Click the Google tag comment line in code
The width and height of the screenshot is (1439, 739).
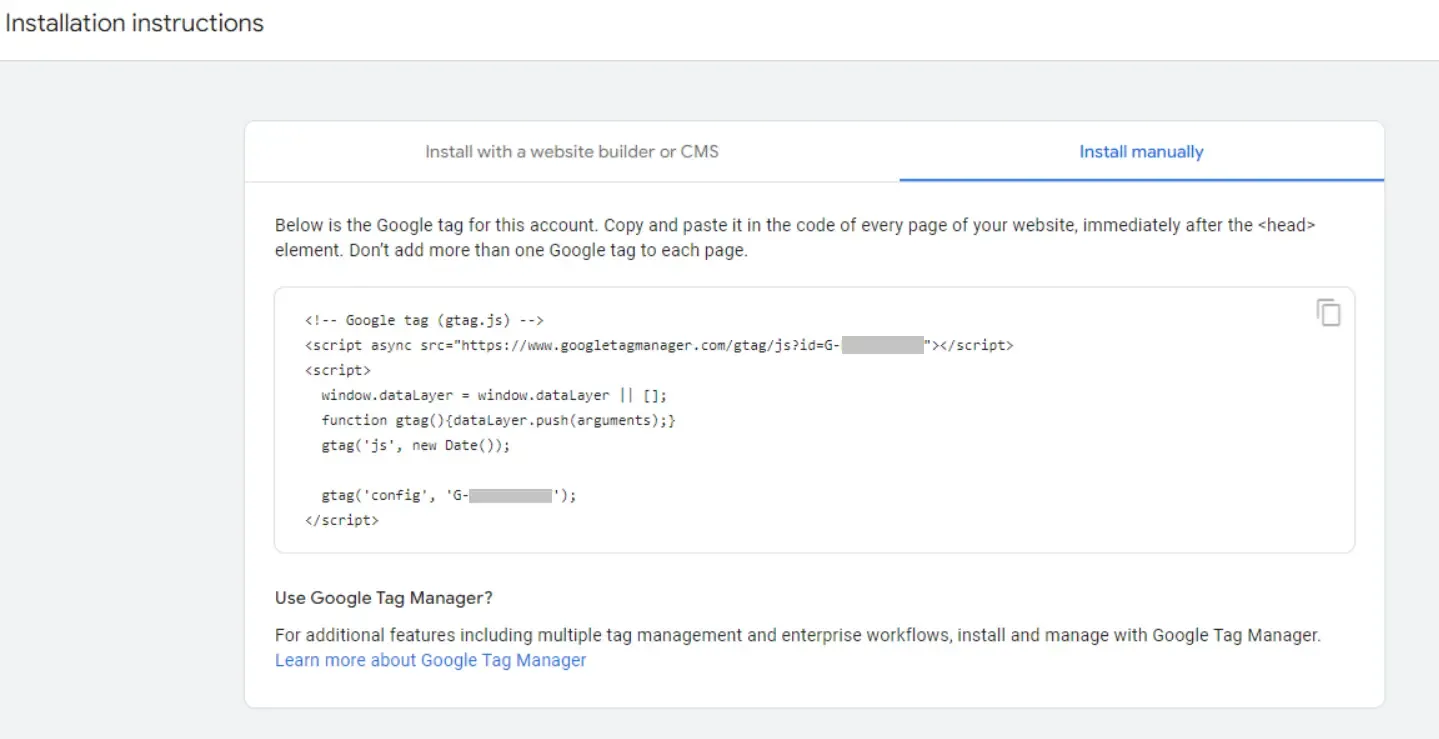coord(424,321)
